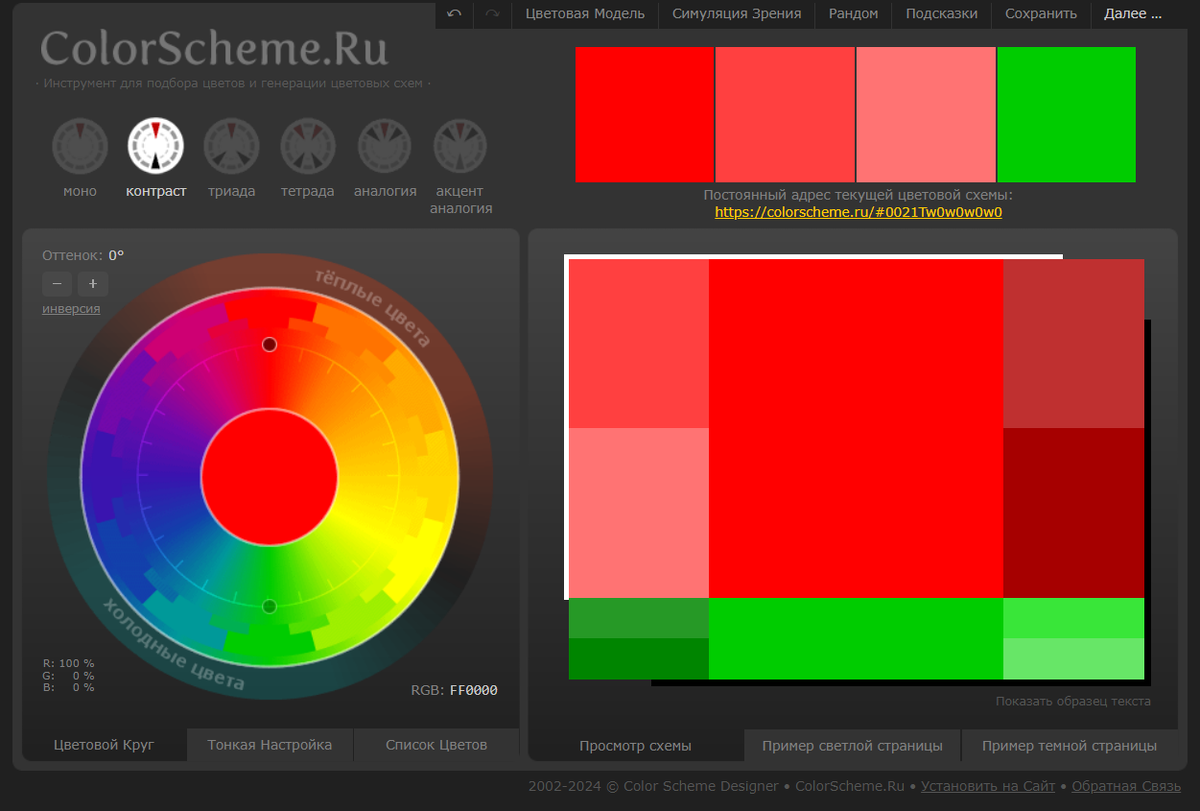Click the ColorScheme.Ru logo
The height and width of the screenshot is (811, 1200).
coord(214,48)
